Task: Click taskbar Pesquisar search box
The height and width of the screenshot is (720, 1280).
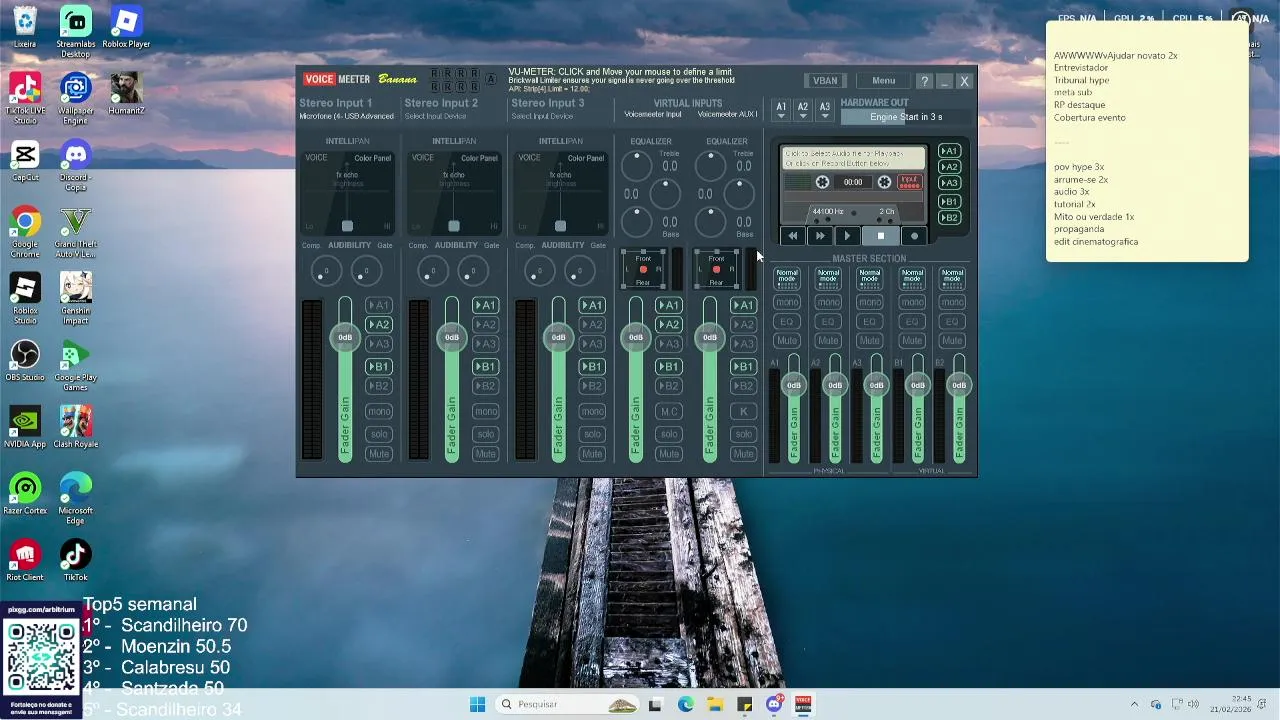Action: click(567, 704)
